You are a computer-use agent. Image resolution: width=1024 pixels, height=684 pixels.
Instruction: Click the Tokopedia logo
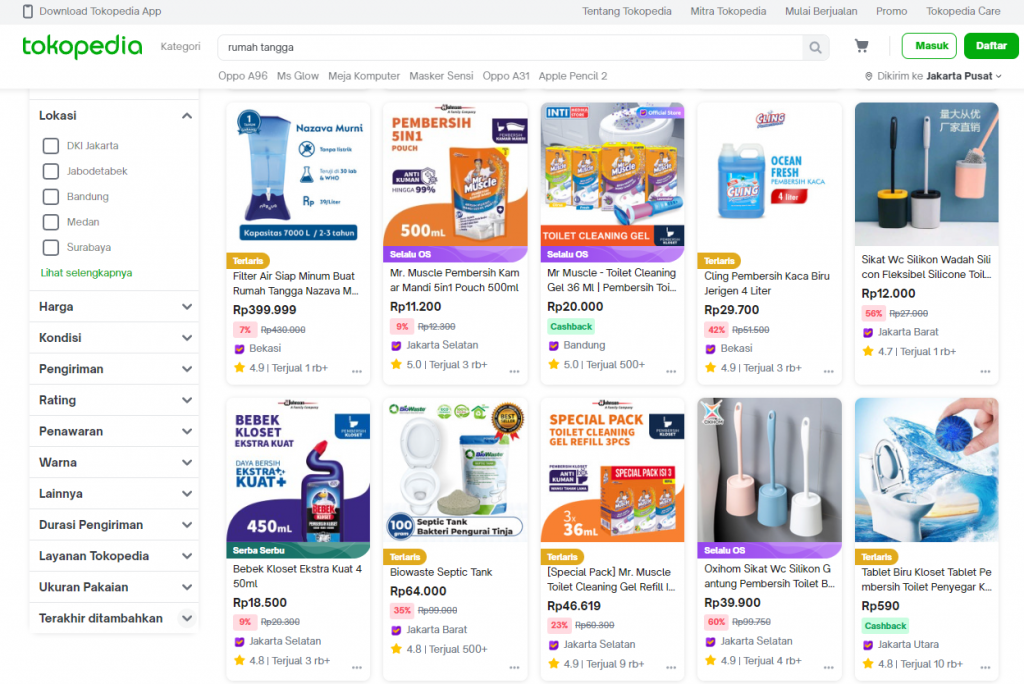point(82,46)
